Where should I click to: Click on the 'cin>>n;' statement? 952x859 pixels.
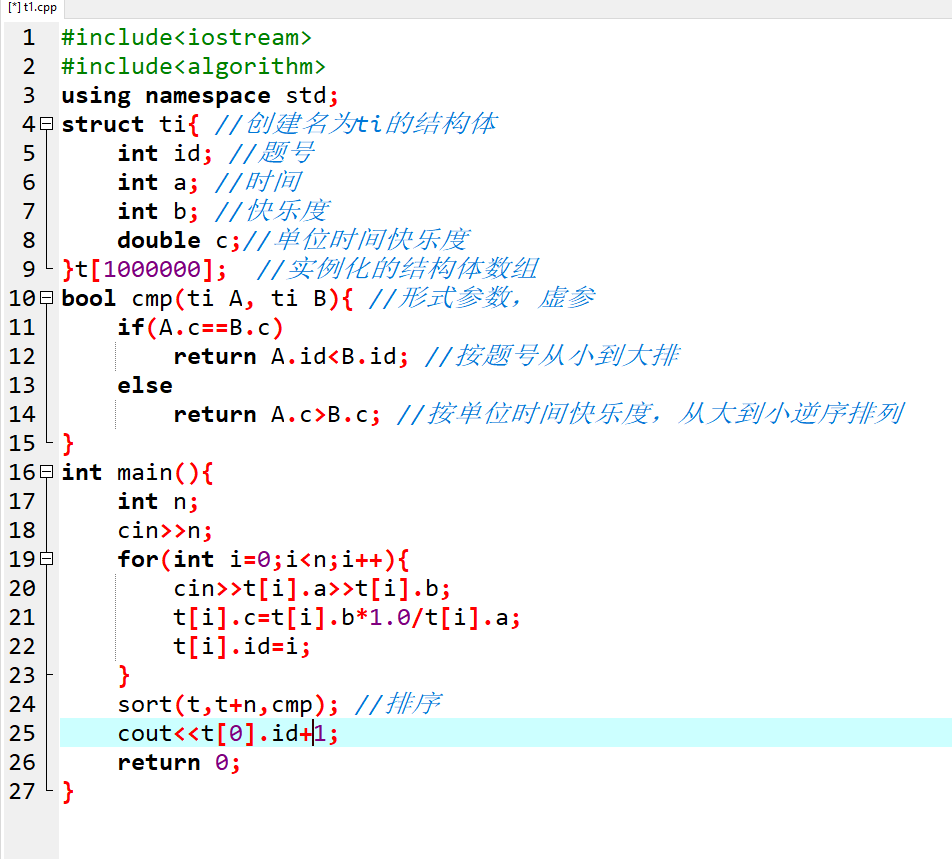click(x=165, y=531)
